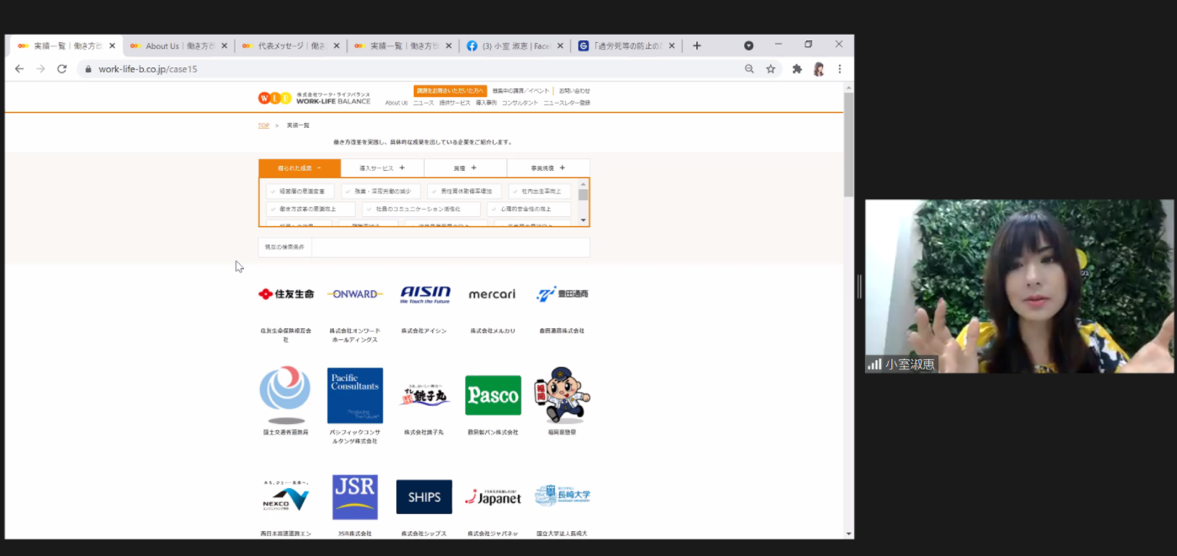Open the ONWARD company logo
Viewport: 1177px width, 556px height.
(x=355, y=294)
